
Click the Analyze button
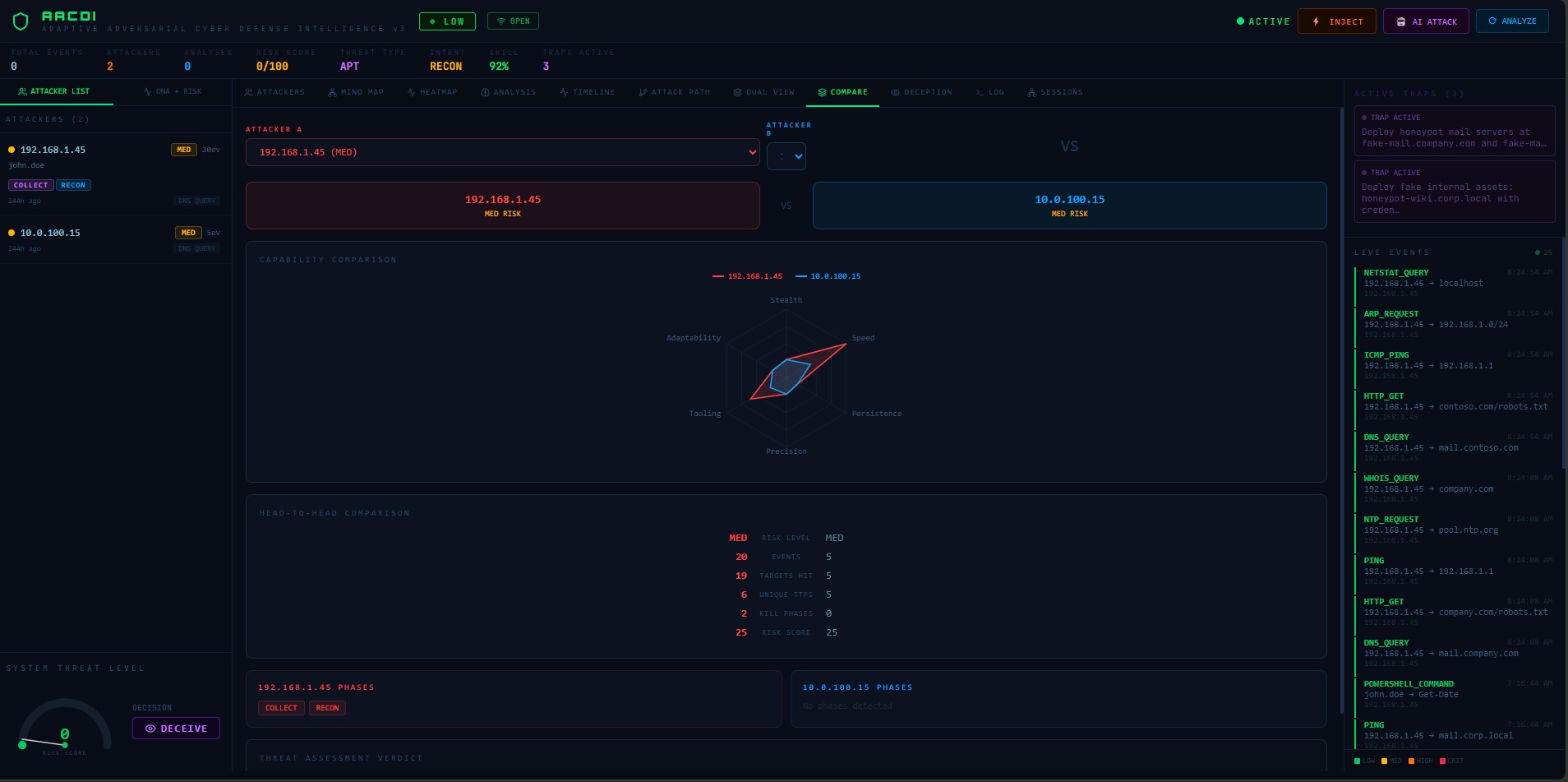[1512, 21]
